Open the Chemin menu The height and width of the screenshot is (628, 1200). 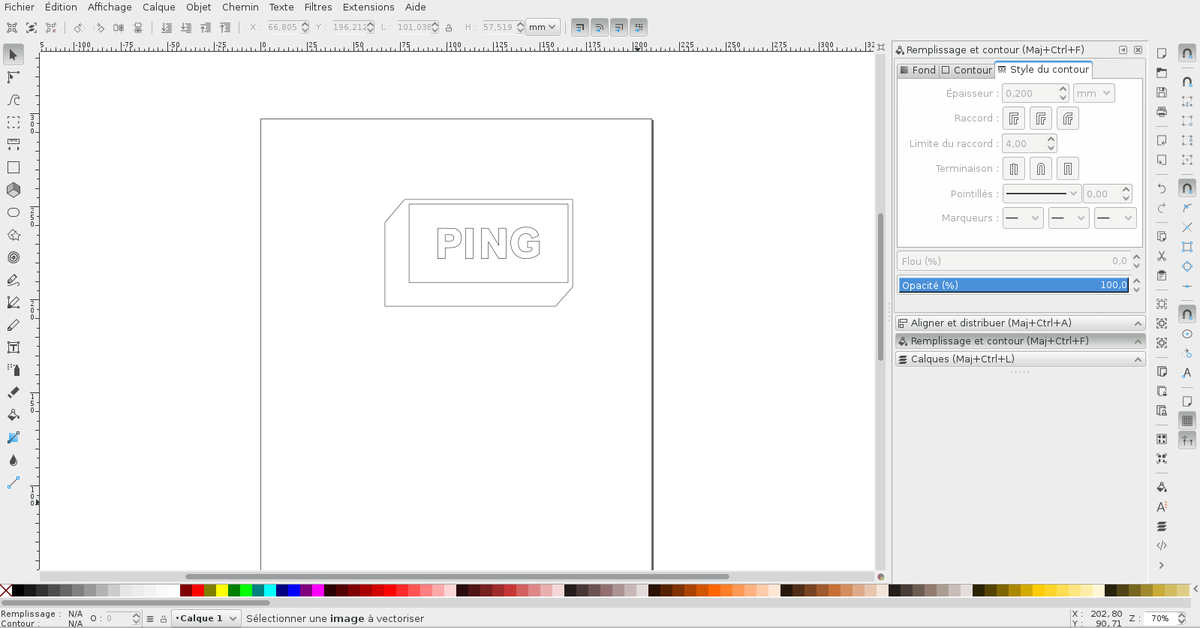(x=240, y=7)
